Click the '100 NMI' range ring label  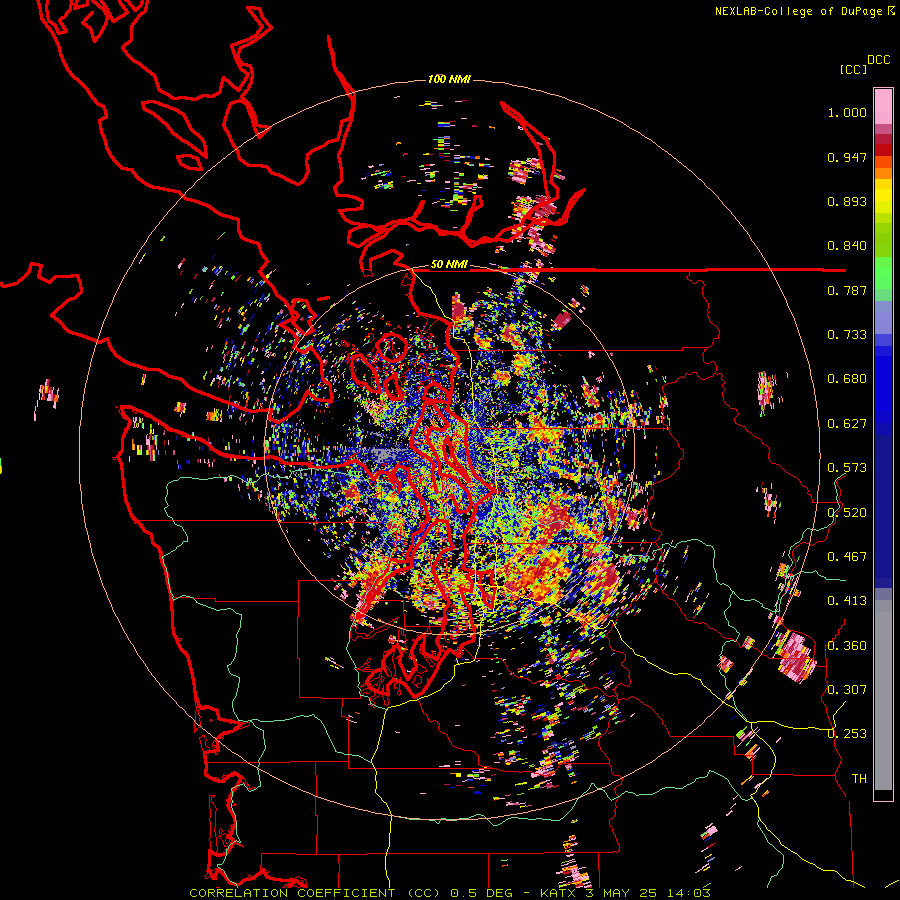pyautogui.click(x=449, y=79)
